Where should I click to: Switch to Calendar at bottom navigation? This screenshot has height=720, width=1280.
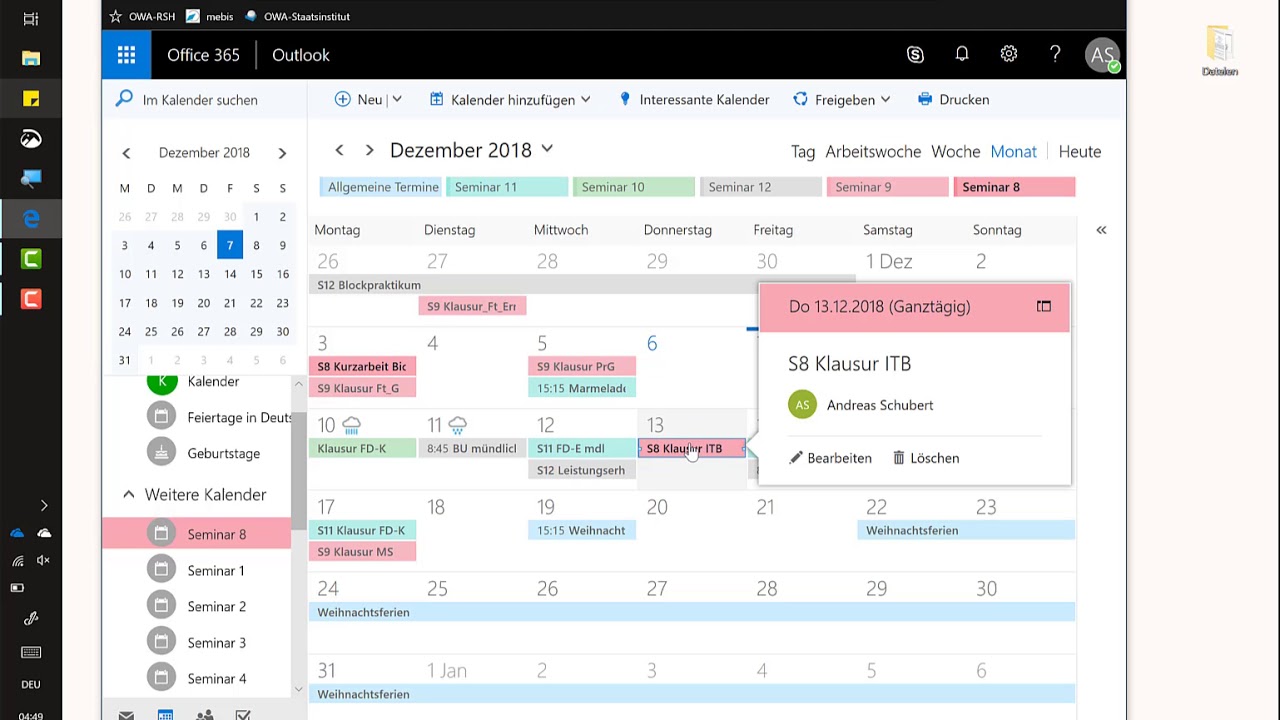(x=165, y=715)
